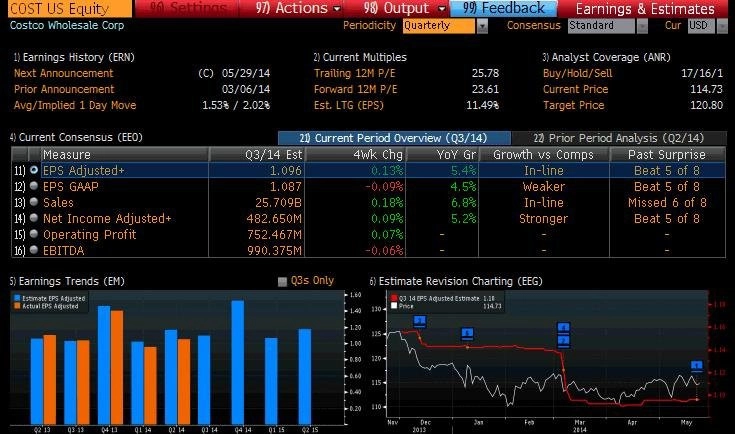Open the Cur USD currency dropdown arrow
The width and height of the screenshot is (735, 434).
[722, 26]
